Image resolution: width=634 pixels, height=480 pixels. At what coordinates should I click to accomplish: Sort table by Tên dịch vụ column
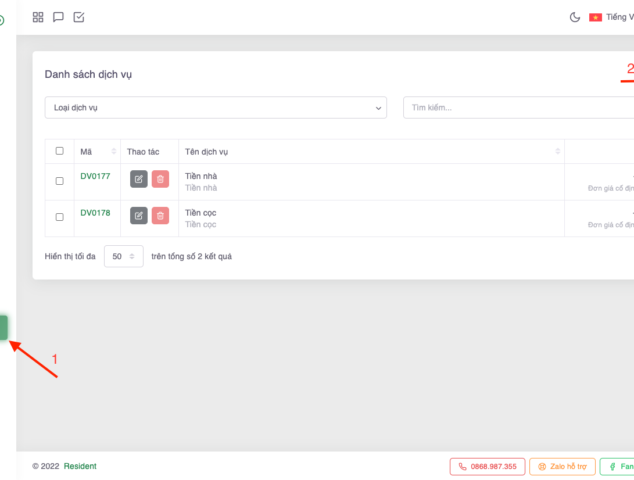pos(370,151)
